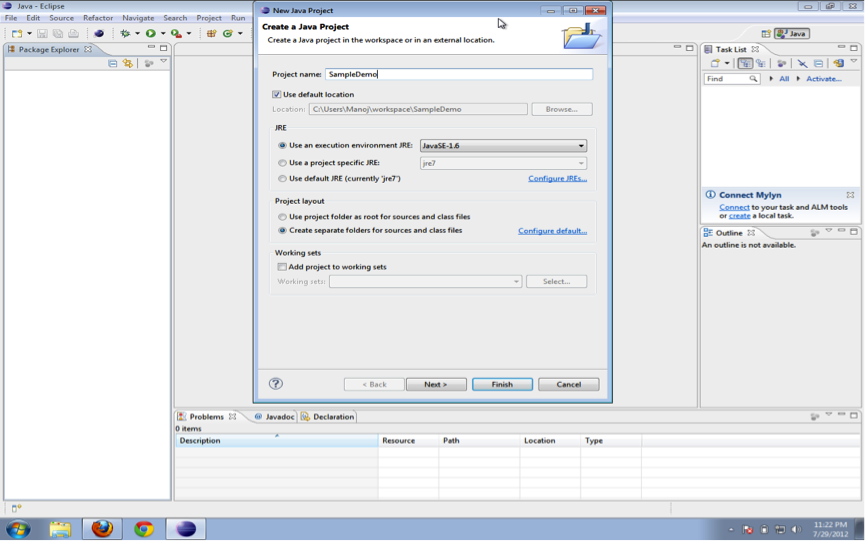Click the Configure default... link
The width and height of the screenshot is (865, 541).
(552, 231)
